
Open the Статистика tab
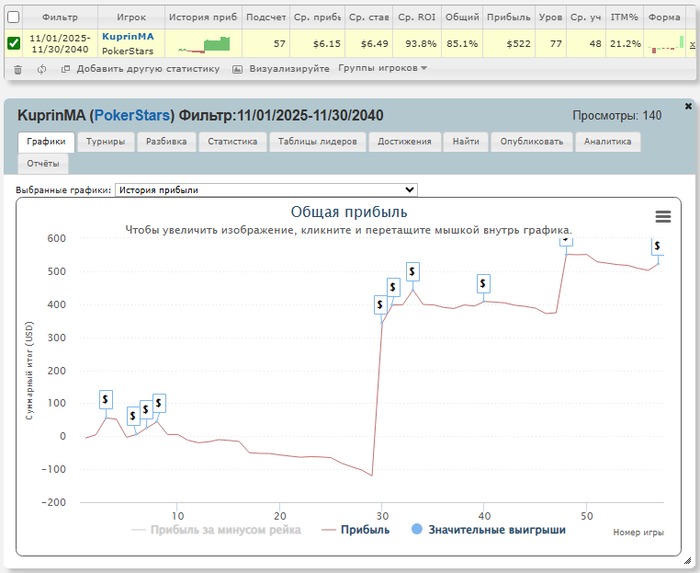[233, 142]
